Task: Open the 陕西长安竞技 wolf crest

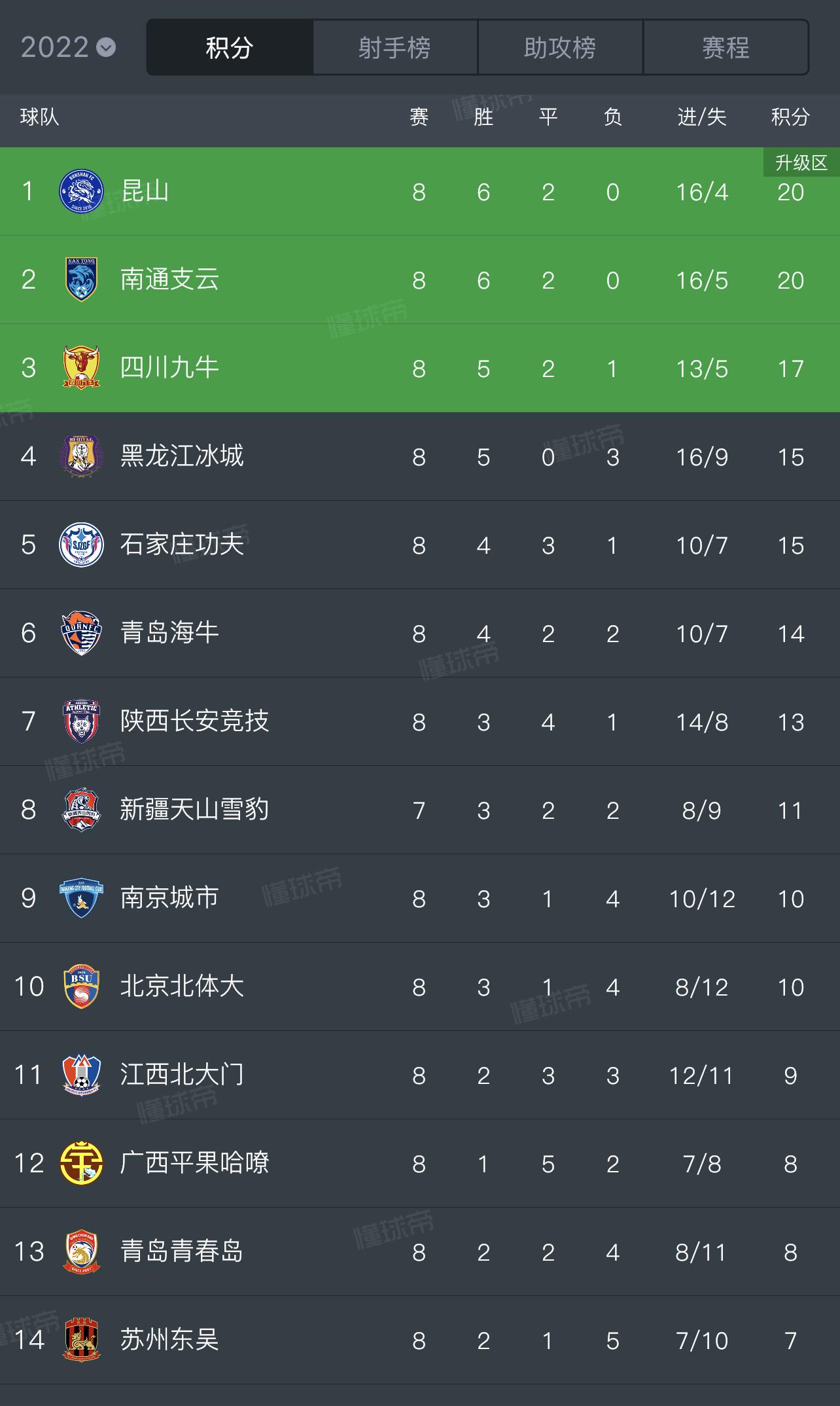Action: point(81,721)
